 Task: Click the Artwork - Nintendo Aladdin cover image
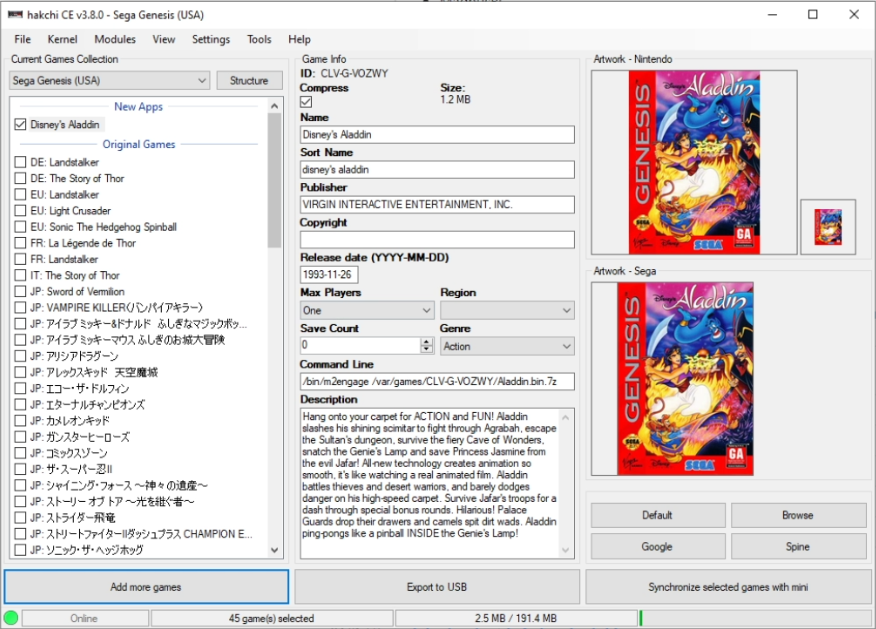[694, 162]
